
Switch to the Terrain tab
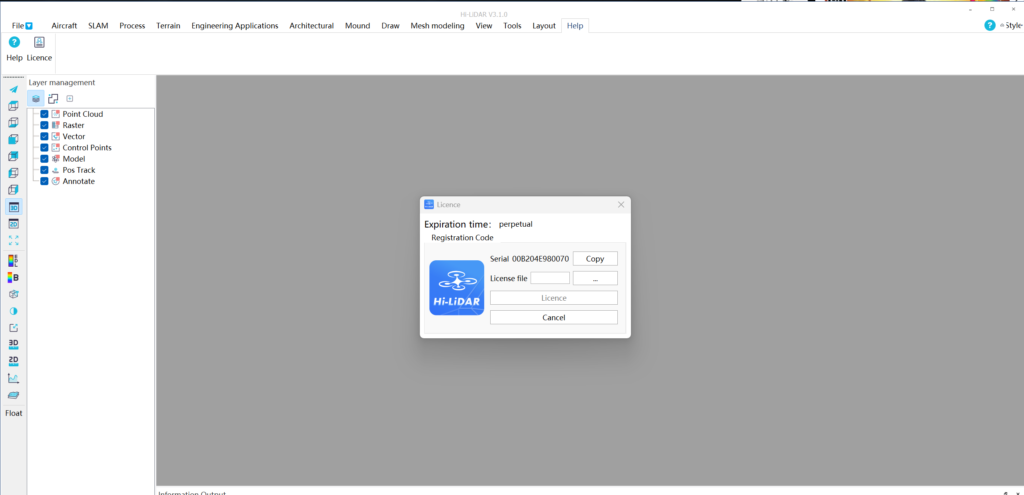pos(168,25)
